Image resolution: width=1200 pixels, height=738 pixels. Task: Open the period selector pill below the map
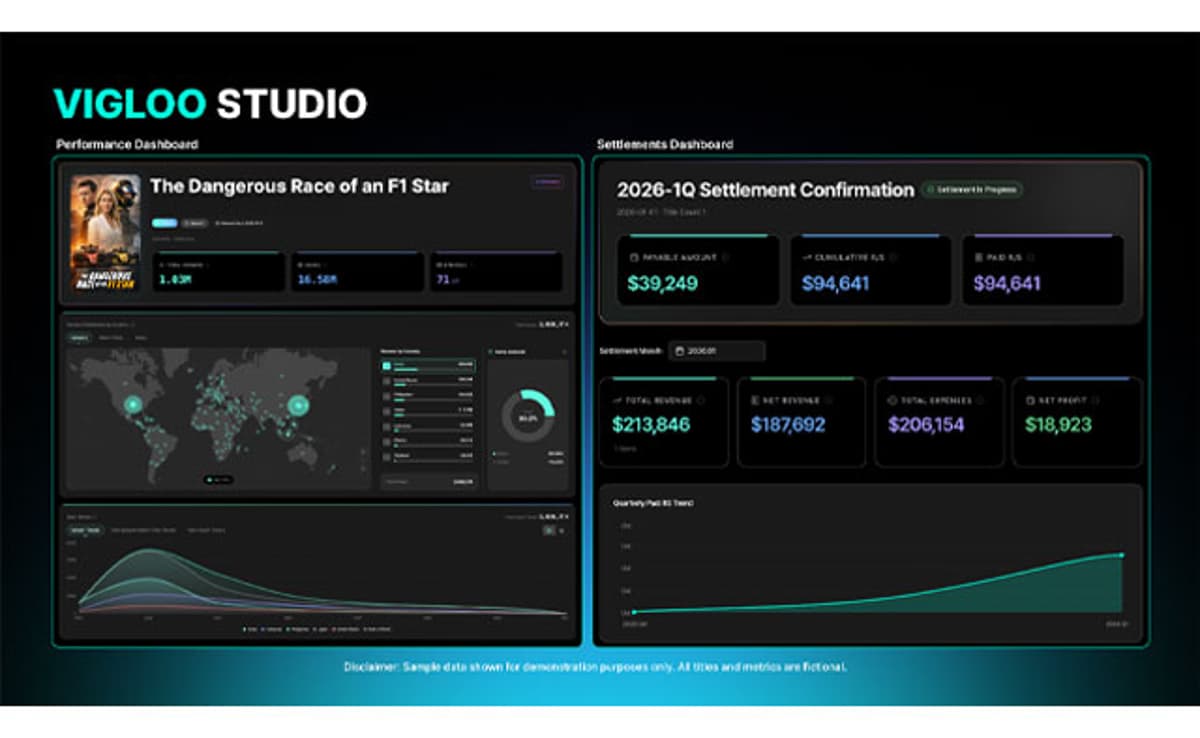click(x=218, y=479)
